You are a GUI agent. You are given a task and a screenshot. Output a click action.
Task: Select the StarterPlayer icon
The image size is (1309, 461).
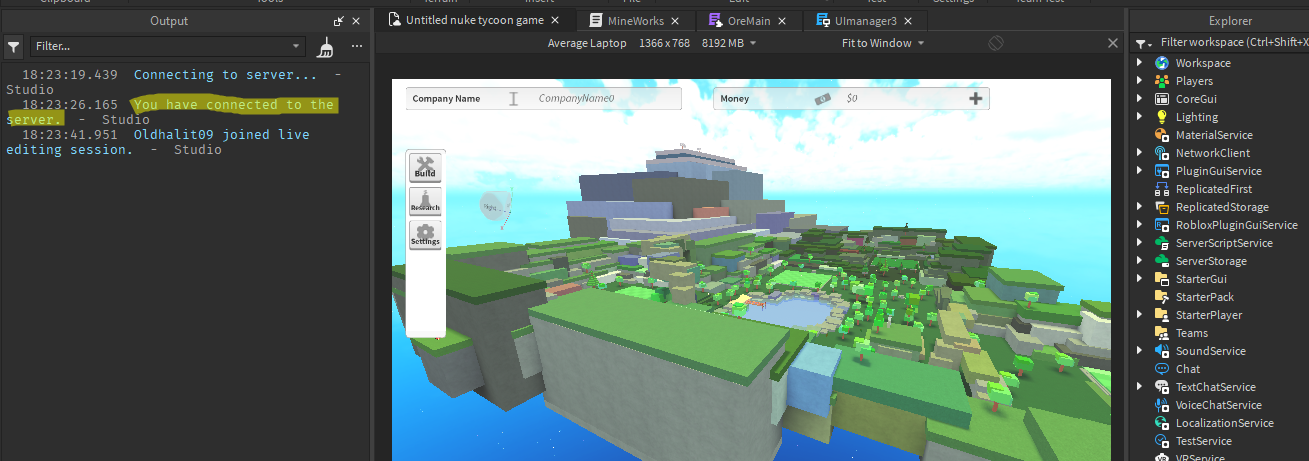(1162, 315)
